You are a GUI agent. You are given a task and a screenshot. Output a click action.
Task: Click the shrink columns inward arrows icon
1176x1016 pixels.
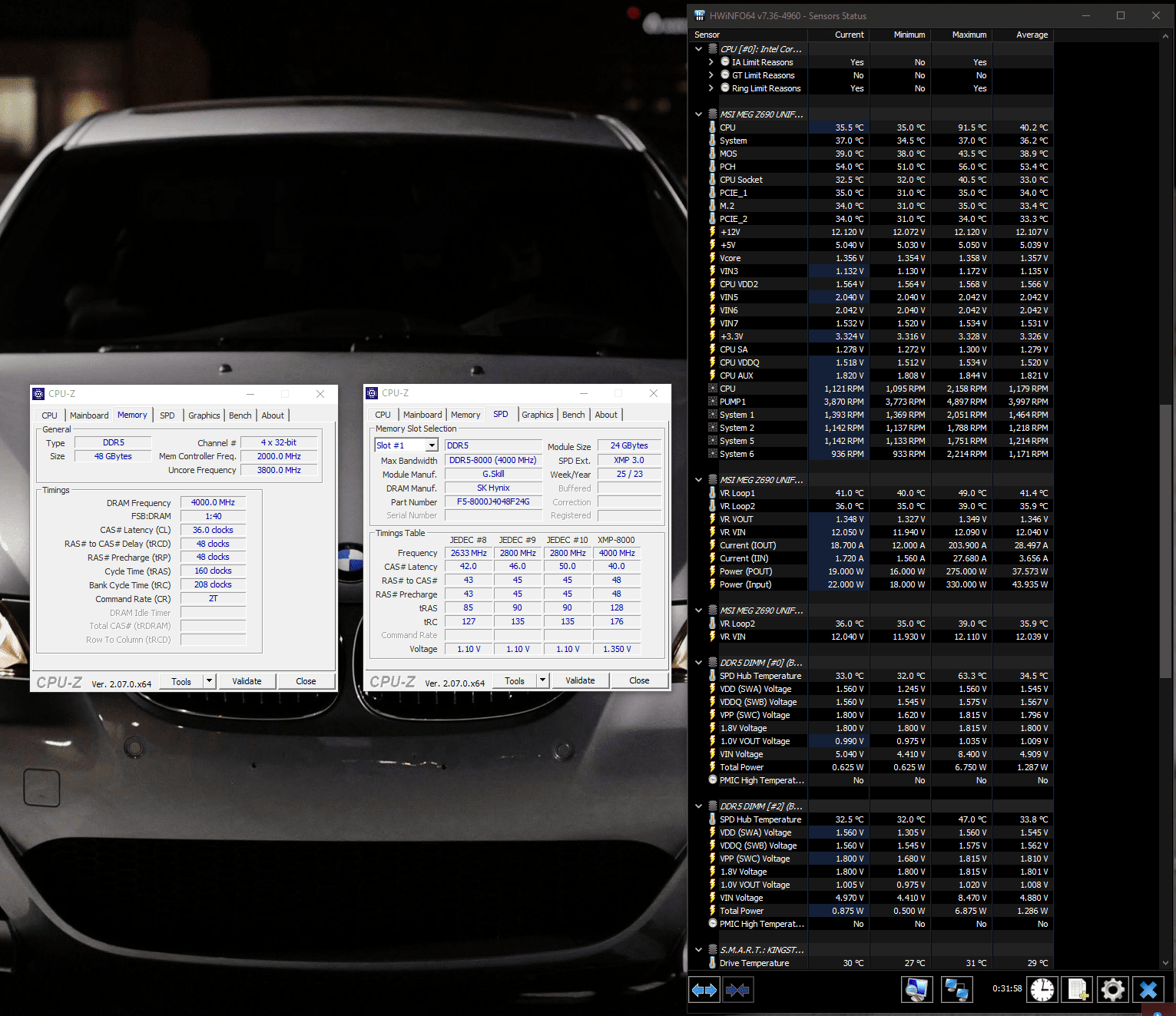click(737, 990)
